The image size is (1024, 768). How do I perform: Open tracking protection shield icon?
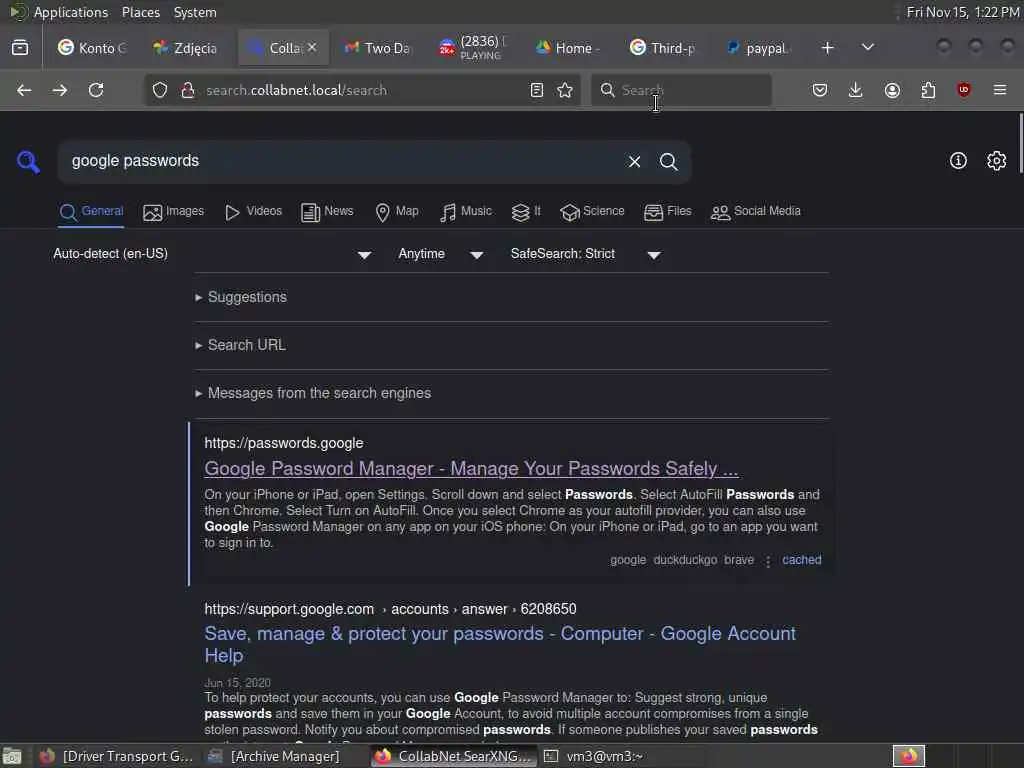160,90
